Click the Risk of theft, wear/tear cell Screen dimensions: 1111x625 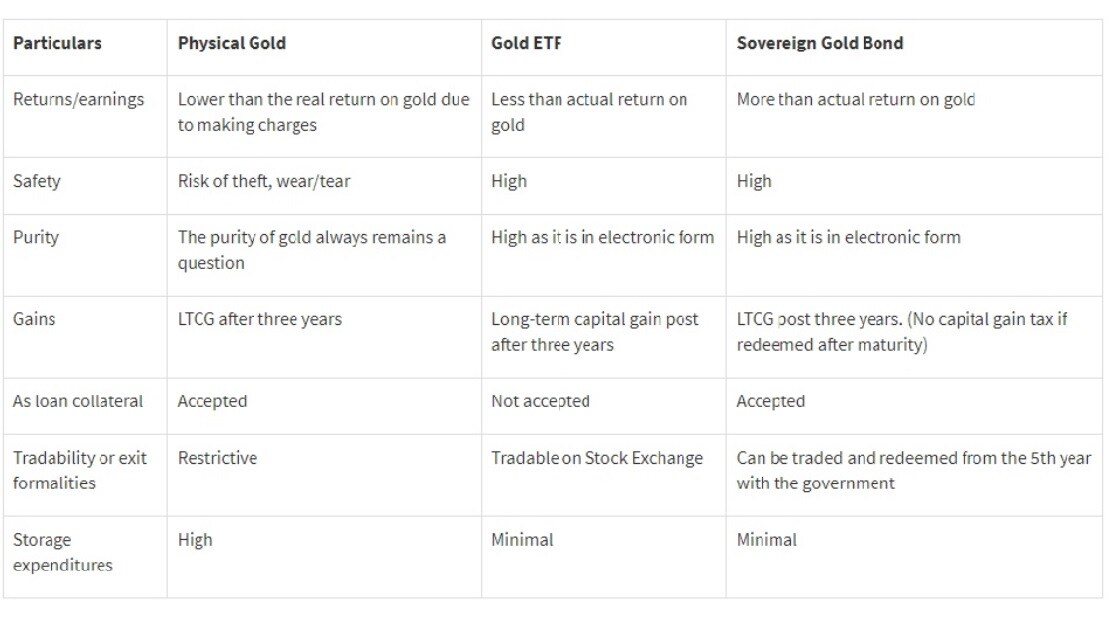pos(264,181)
